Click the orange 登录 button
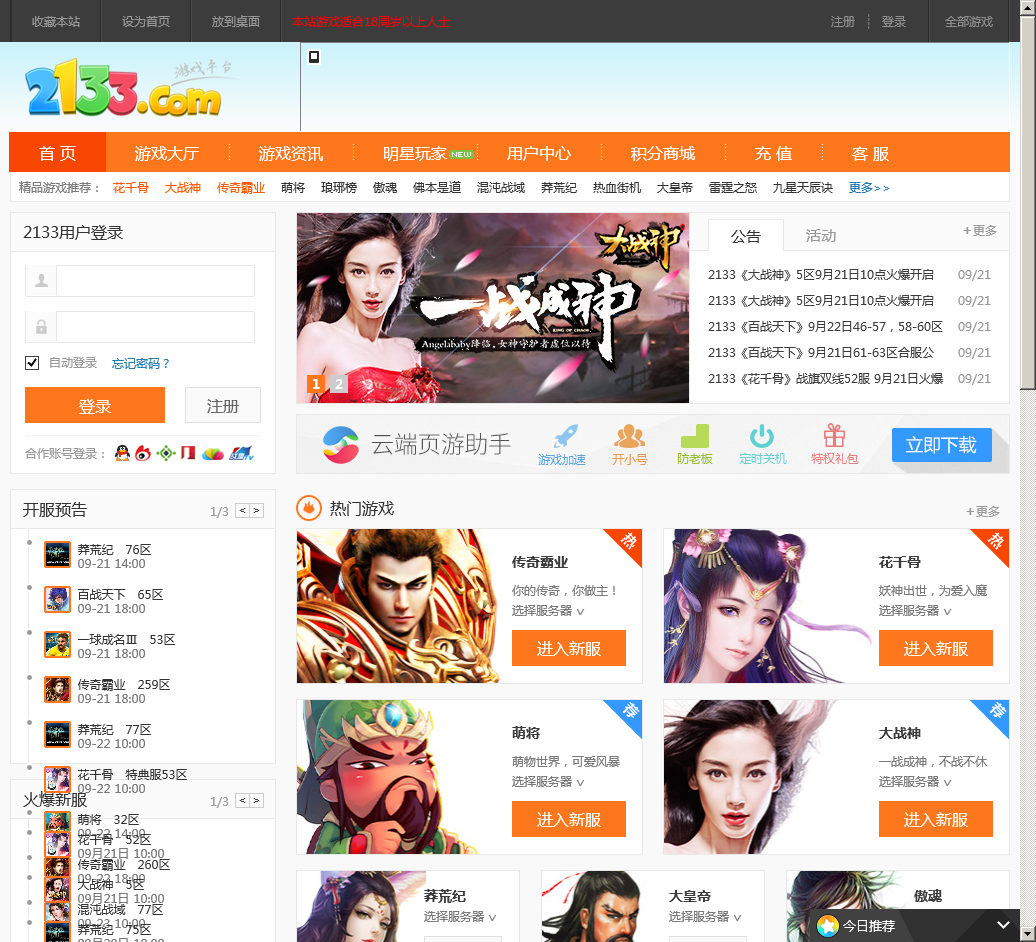 94,405
